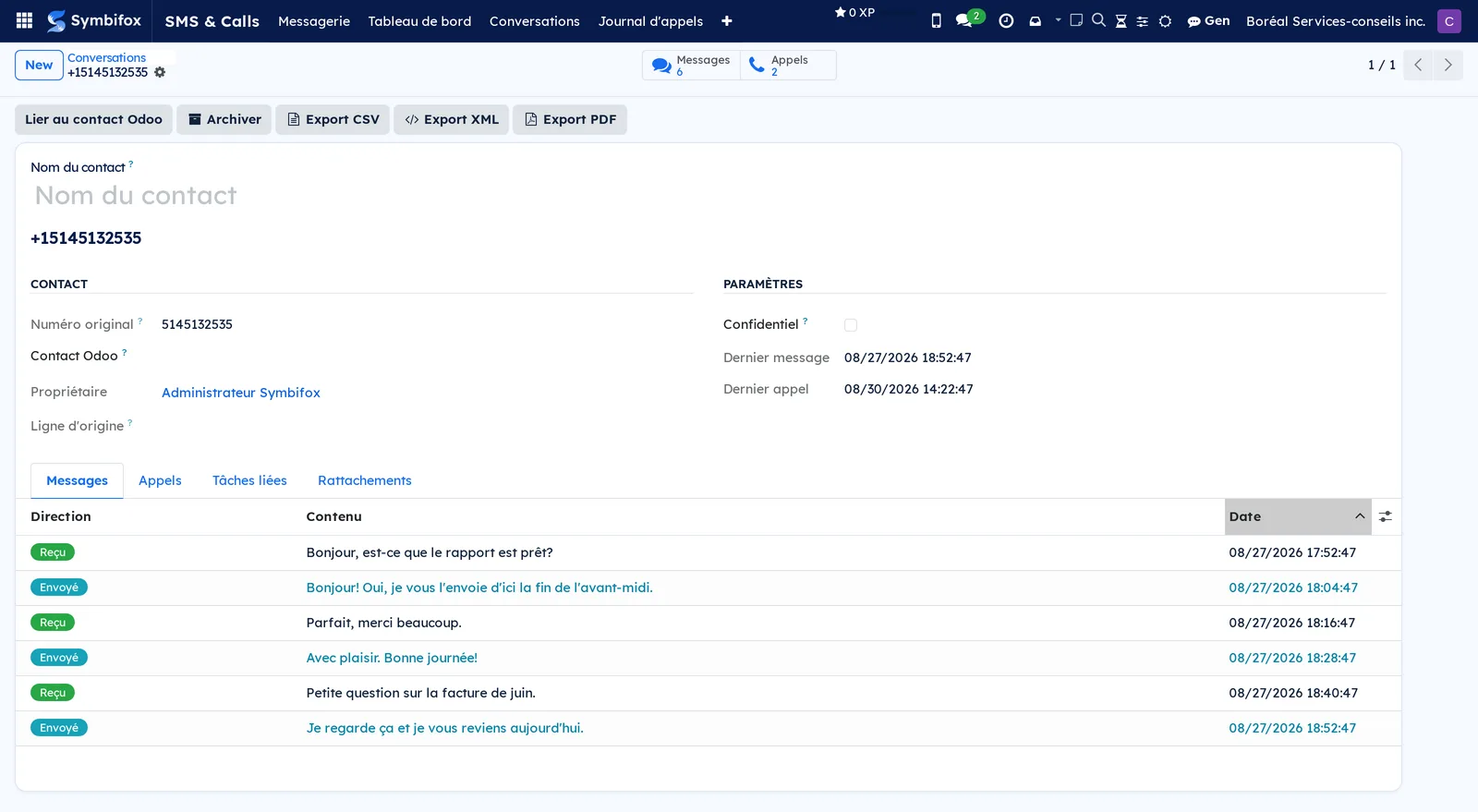Add a new menu item with plus icon
This screenshot has height=812, width=1478.
point(727,20)
